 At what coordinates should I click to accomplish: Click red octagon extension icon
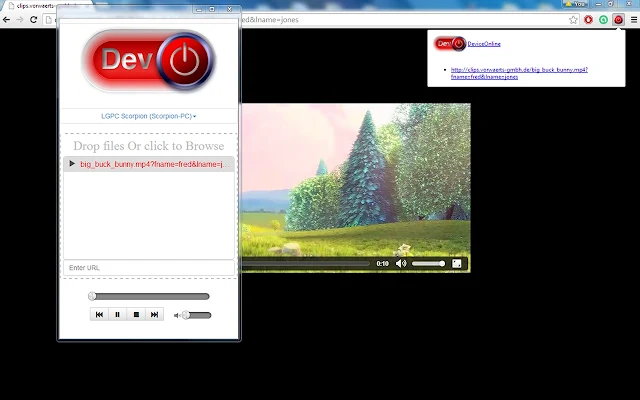pos(589,20)
